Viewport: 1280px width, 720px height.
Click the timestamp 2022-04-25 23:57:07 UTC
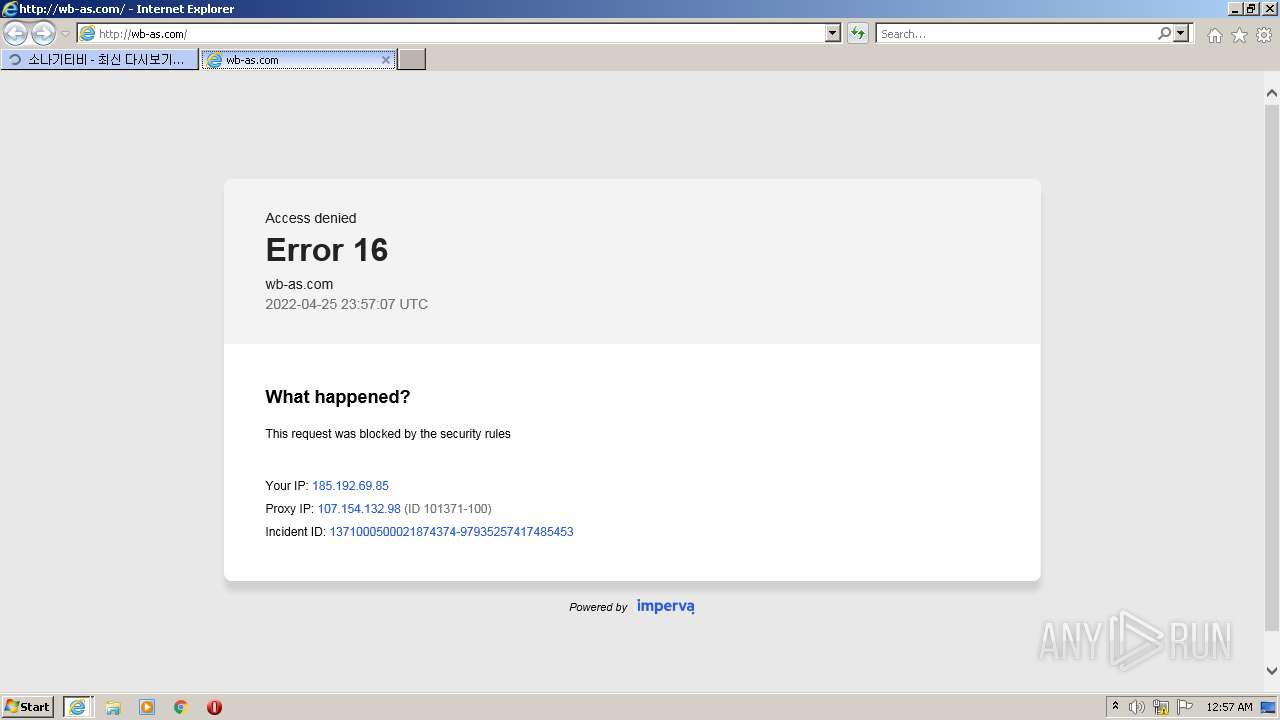click(x=347, y=304)
